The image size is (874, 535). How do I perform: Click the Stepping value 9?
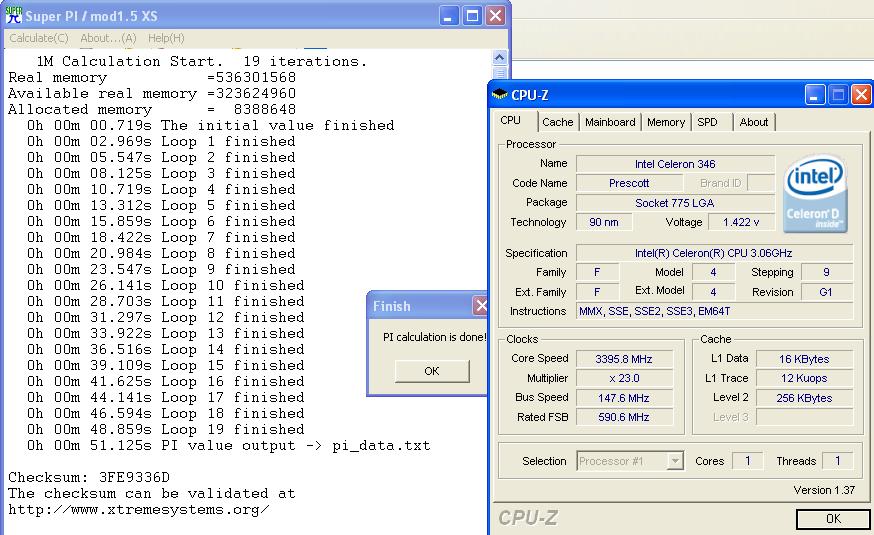coord(827,272)
